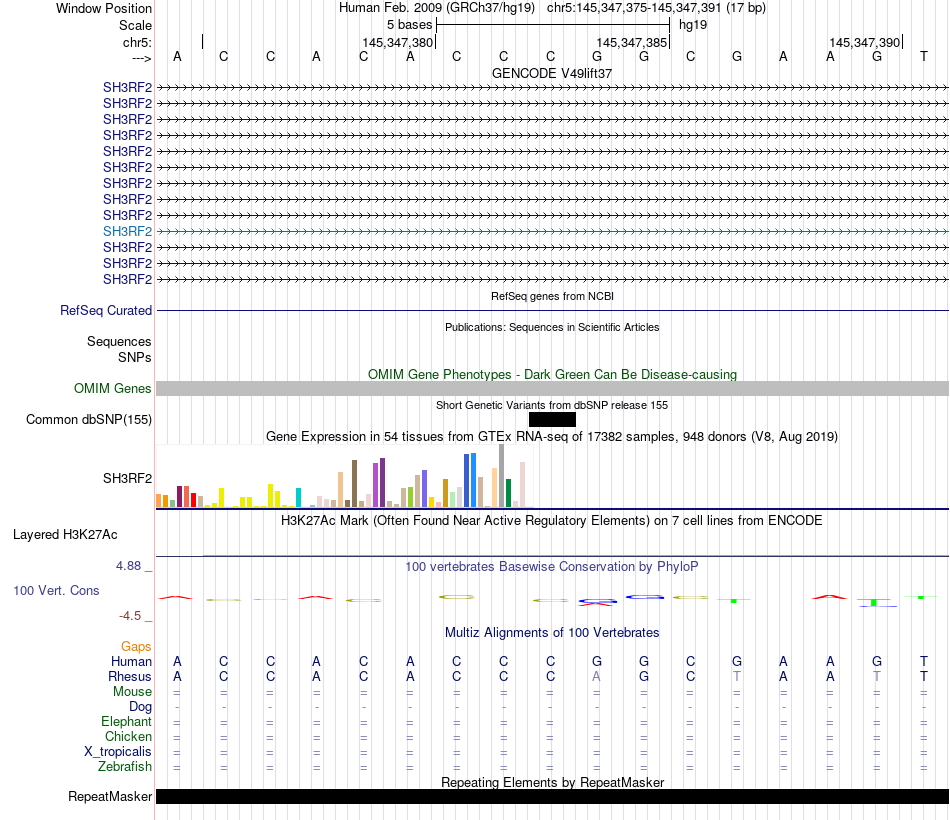Screen dimensions: 950x820
Task: Open 'Multiz Alignments of 100 Vertebrates' title
Action: click(x=552, y=633)
